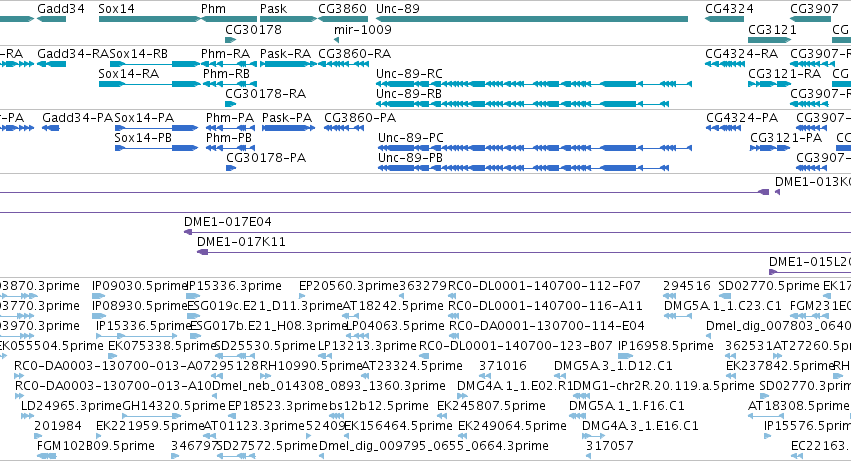
Task: Select the Unc-89-RC transcript label
Action: pyautogui.click(x=409, y=73)
